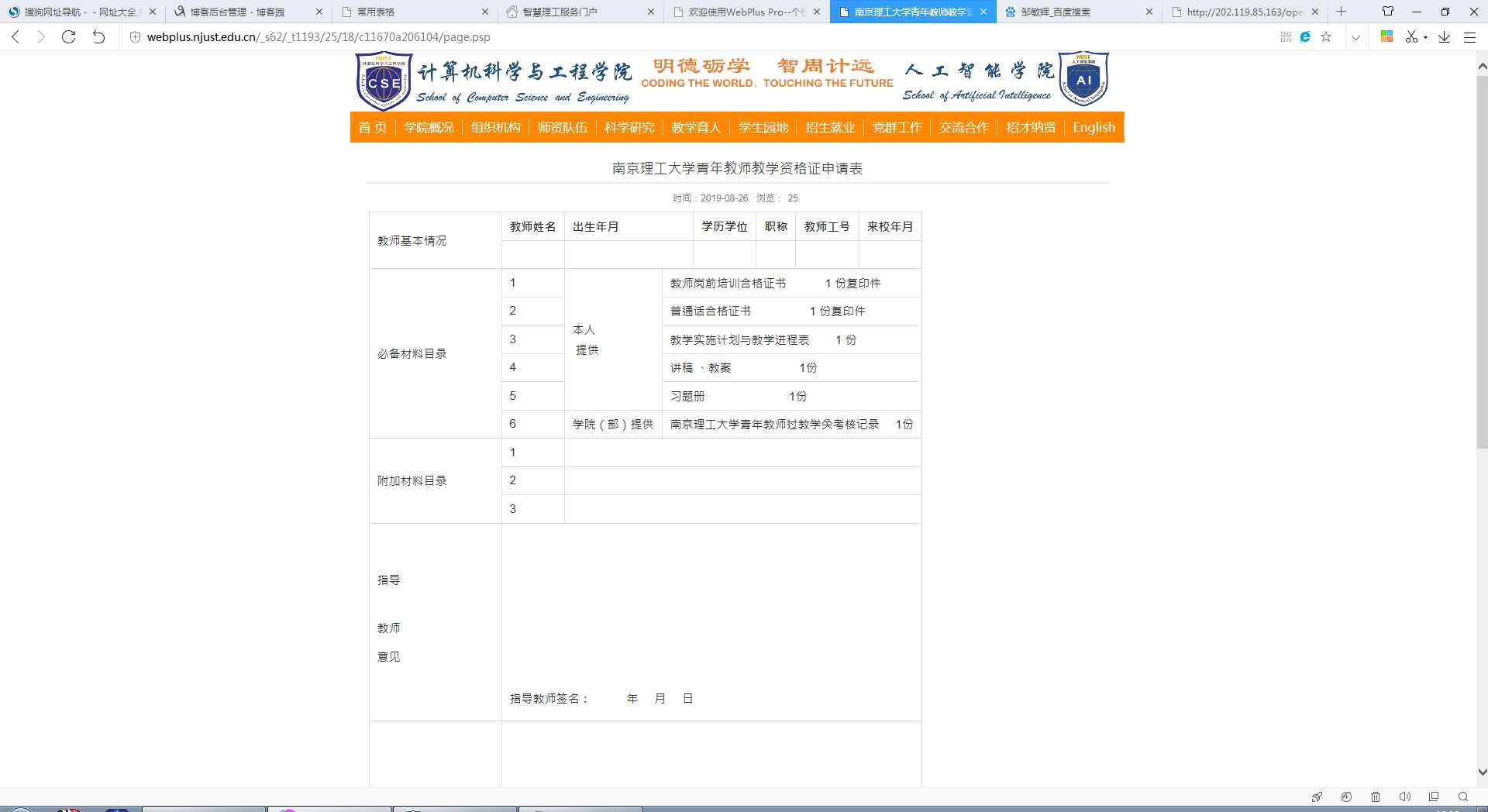The height and width of the screenshot is (812, 1488).
Task: Click the scissors screenshot tool
Action: tap(1412, 36)
